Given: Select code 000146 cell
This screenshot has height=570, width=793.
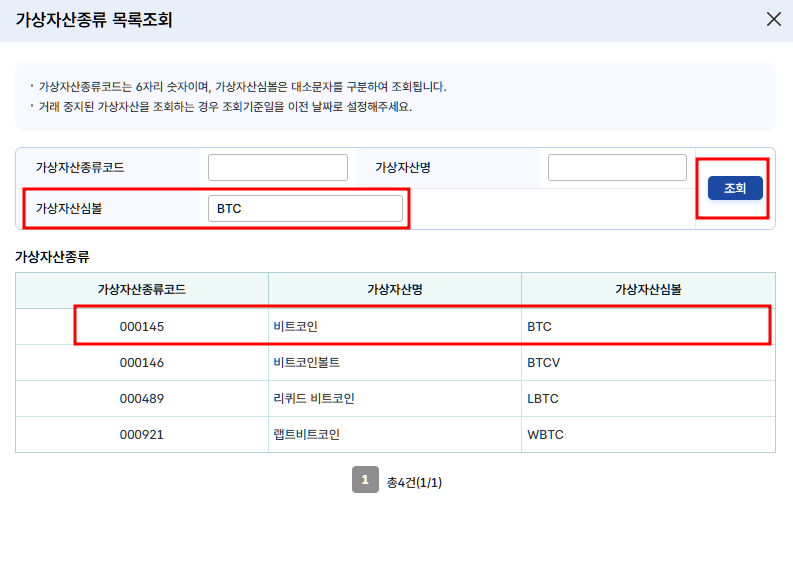Looking at the screenshot, I should tap(142, 363).
